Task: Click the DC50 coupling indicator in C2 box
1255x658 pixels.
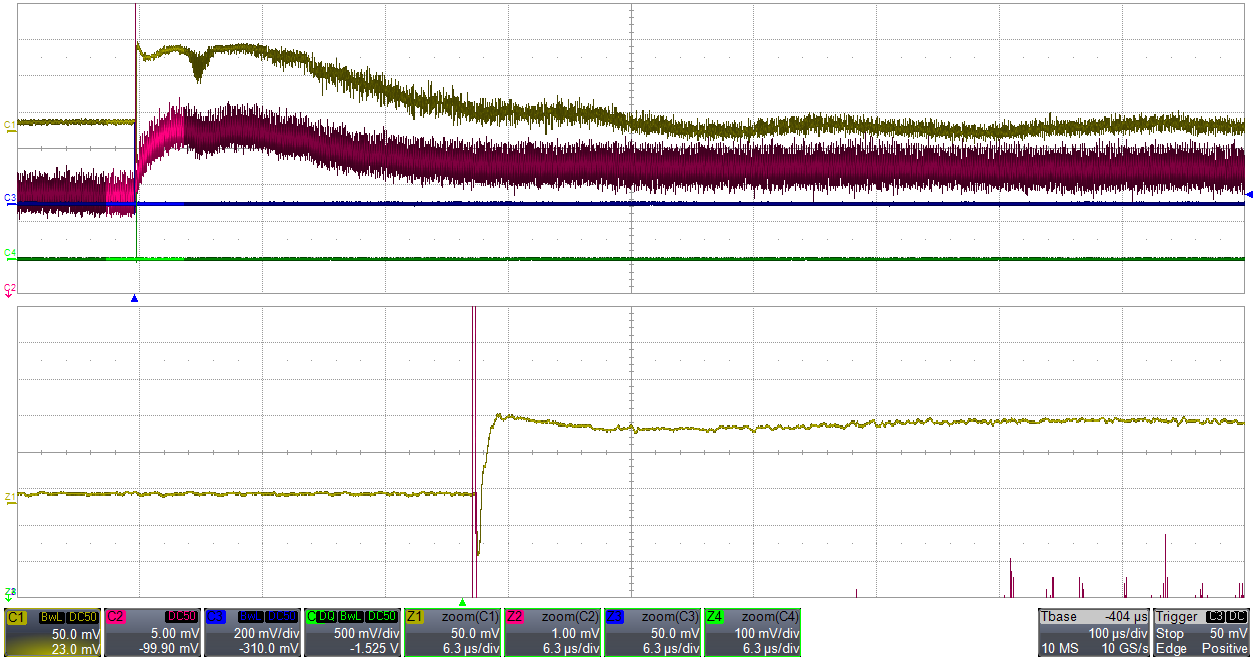Action: pyautogui.click(x=183, y=617)
